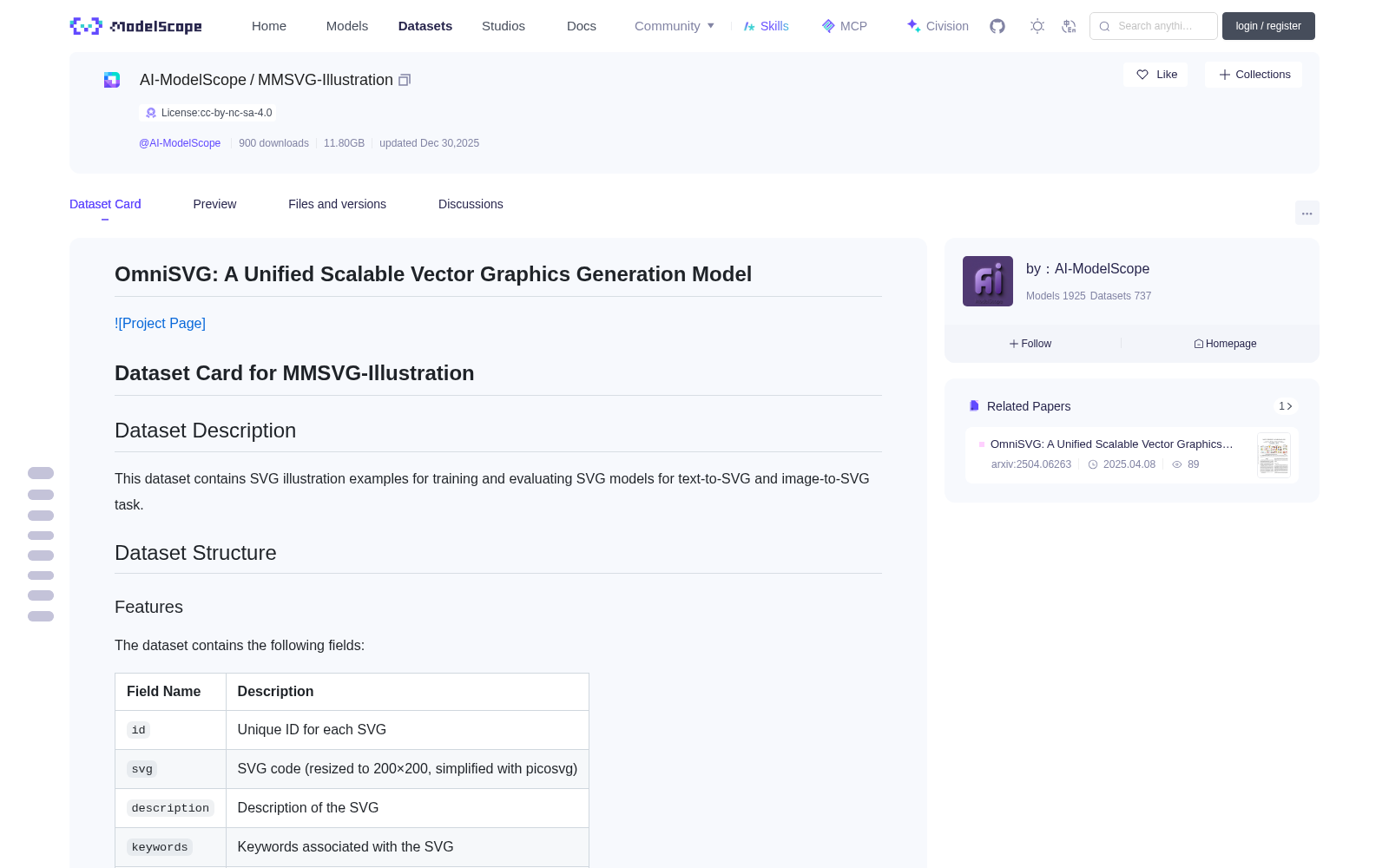
Task: Click the 'description' field name cell
Action: tap(170, 808)
